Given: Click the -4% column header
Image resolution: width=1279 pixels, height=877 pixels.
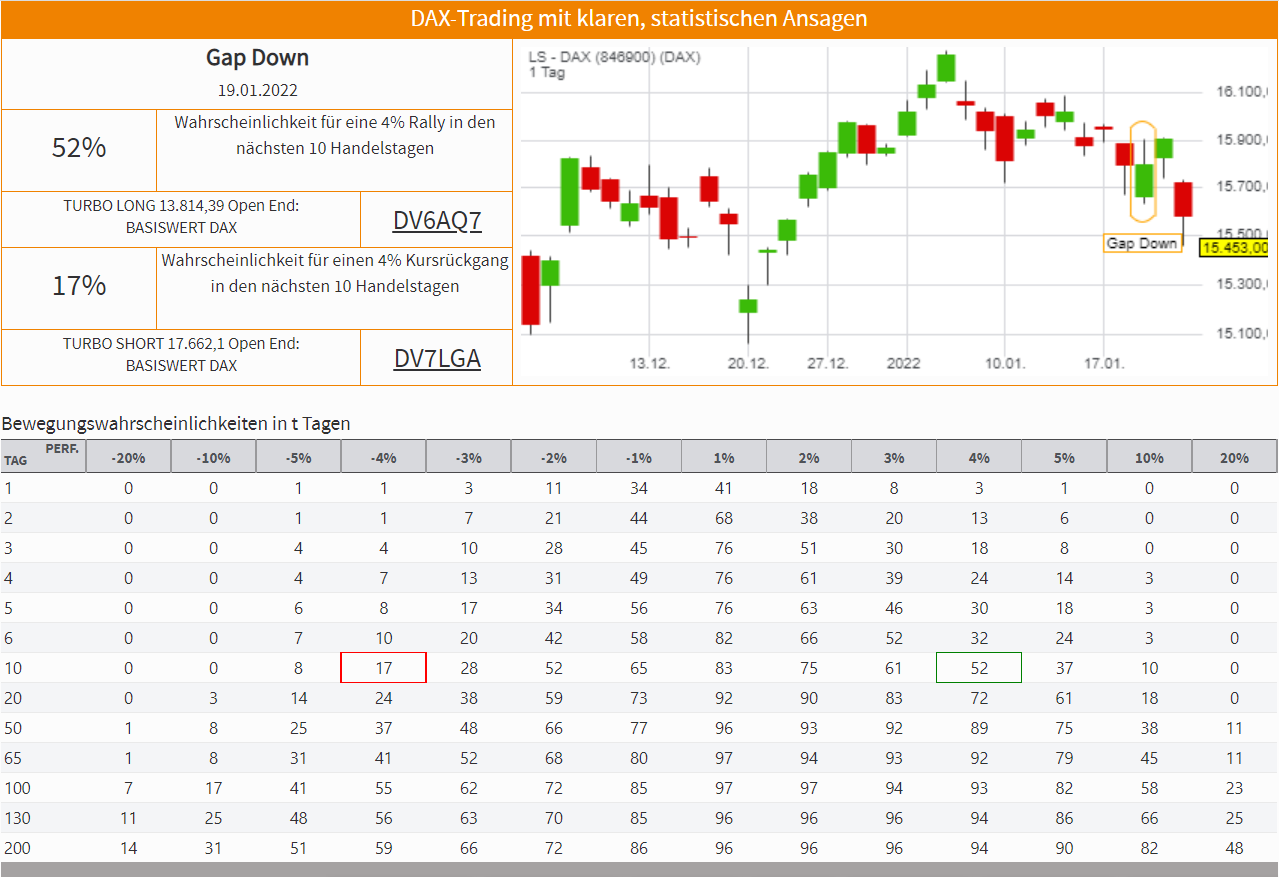Looking at the screenshot, I should click(383, 457).
